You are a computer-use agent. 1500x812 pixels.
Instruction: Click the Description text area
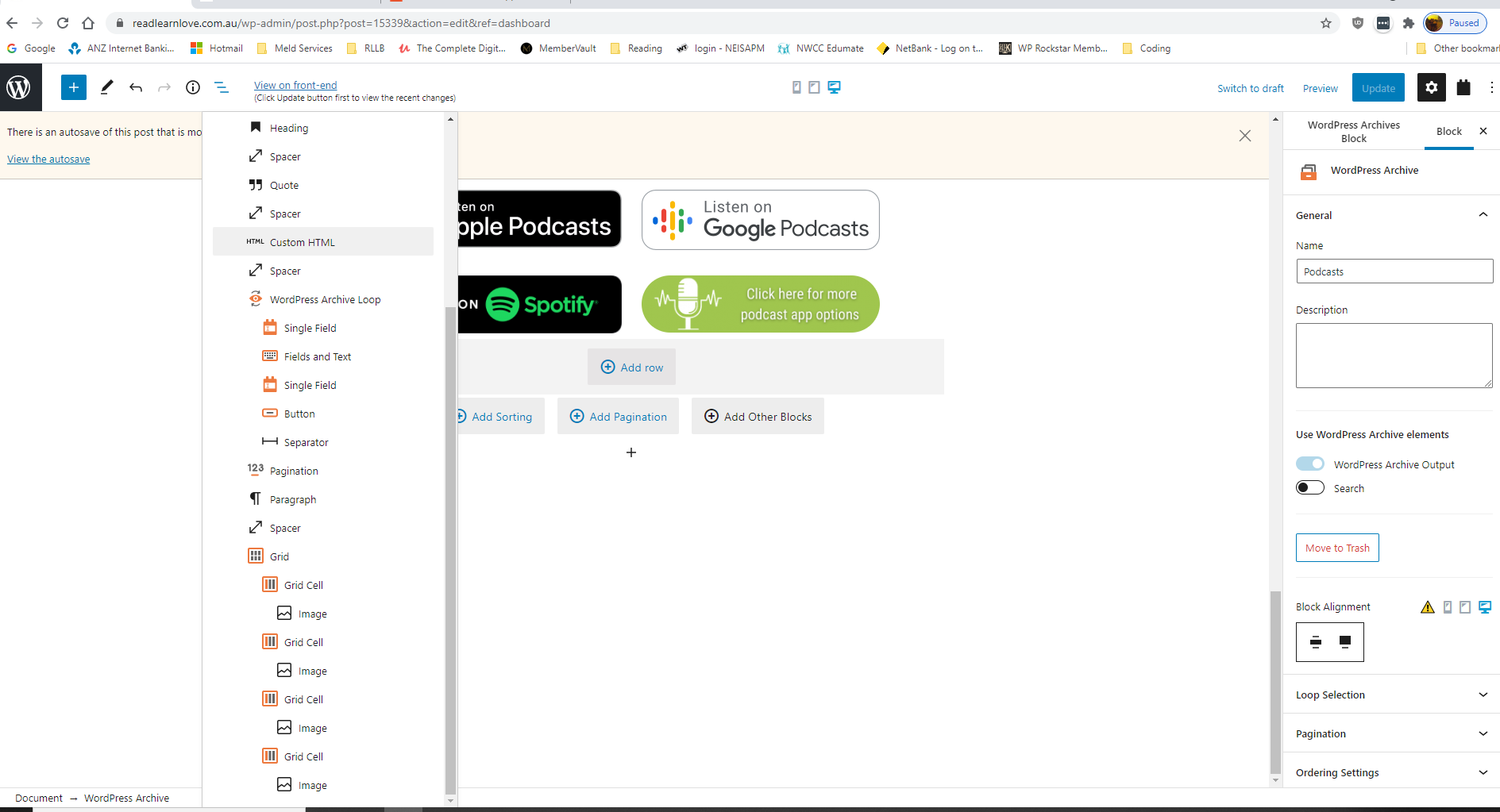pyautogui.click(x=1394, y=356)
